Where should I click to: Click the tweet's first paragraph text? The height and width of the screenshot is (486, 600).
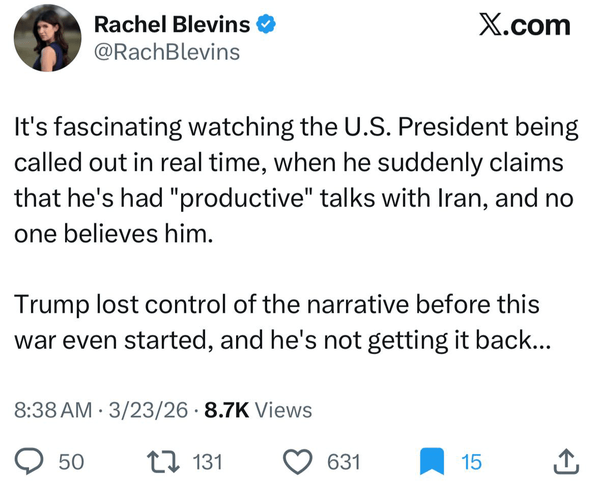tap(296, 180)
